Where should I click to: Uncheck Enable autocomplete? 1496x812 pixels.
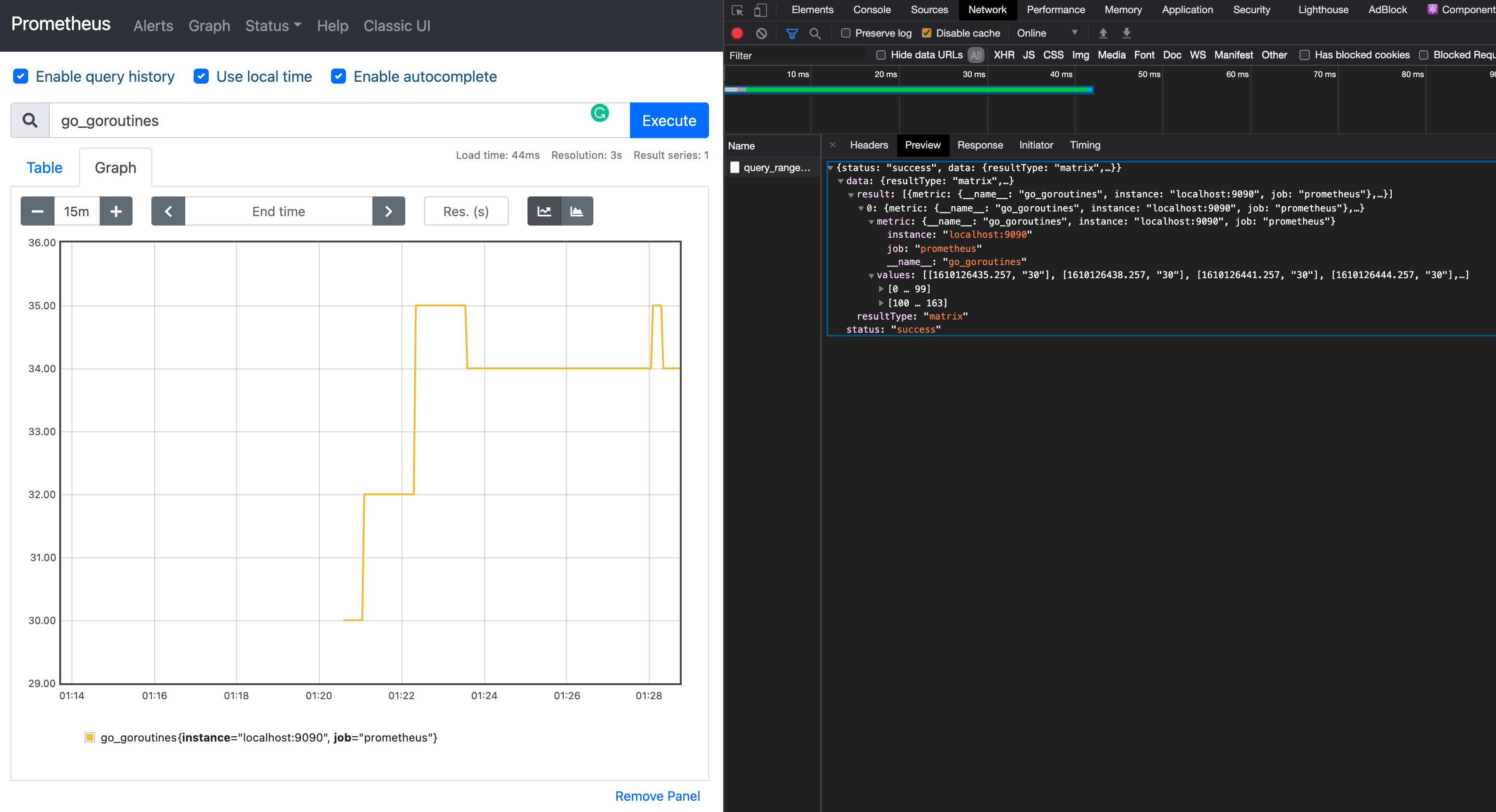click(339, 76)
